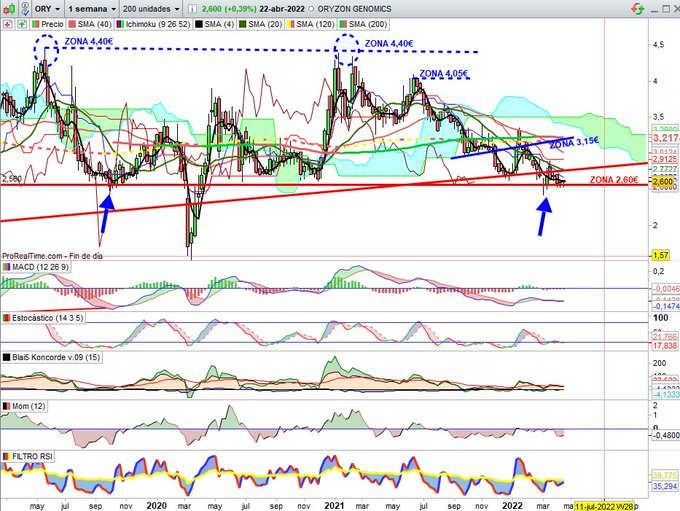The height and width of the screenshot is (511, 680).
Task: Click the '11-jul-2022 W28' date marker
Action: click(x=604, y=506)
